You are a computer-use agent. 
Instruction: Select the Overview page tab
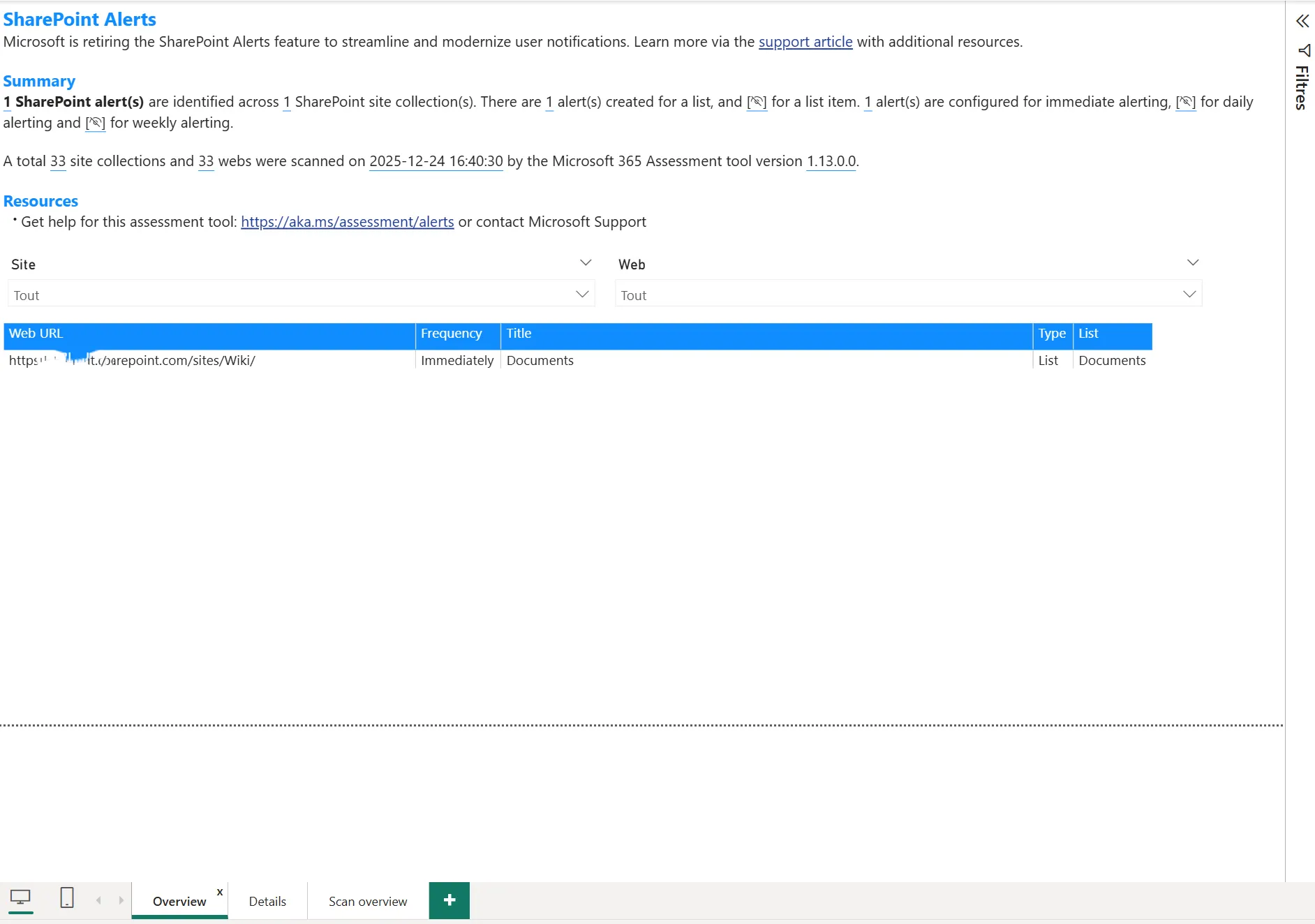point(179,901)
